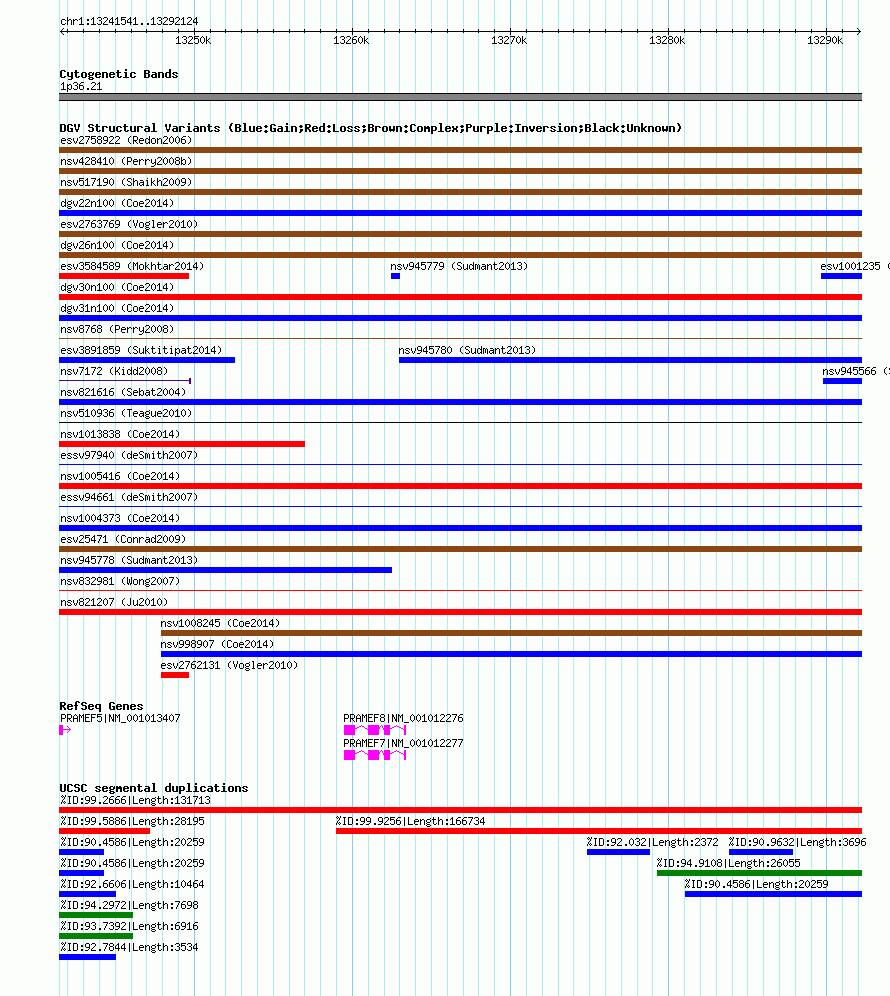Click the %ID:92.7844|Length:3534 duplication label
Screen dimensions: 890x996
point(129,947)
